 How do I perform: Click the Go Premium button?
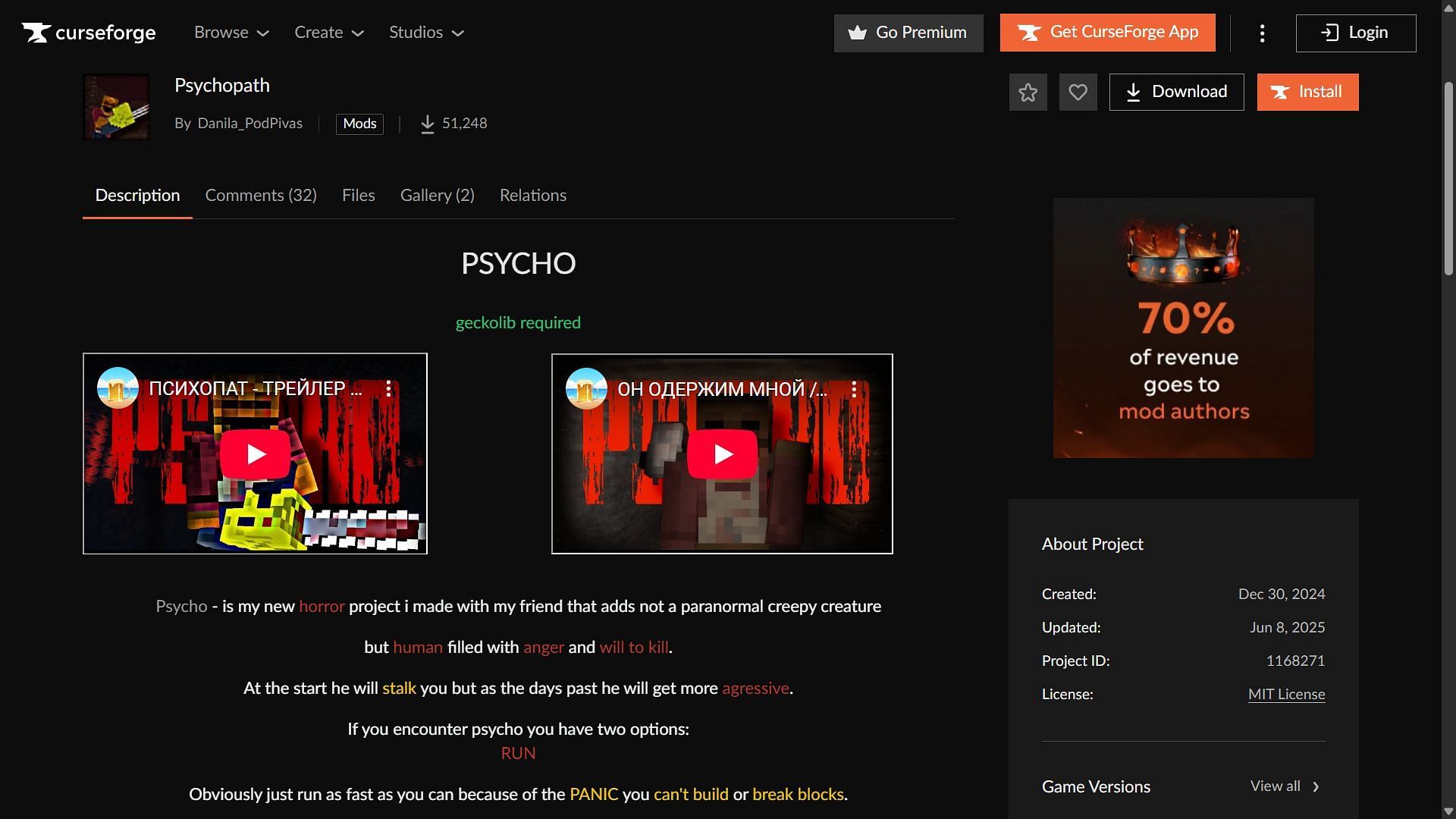(908, 33)
